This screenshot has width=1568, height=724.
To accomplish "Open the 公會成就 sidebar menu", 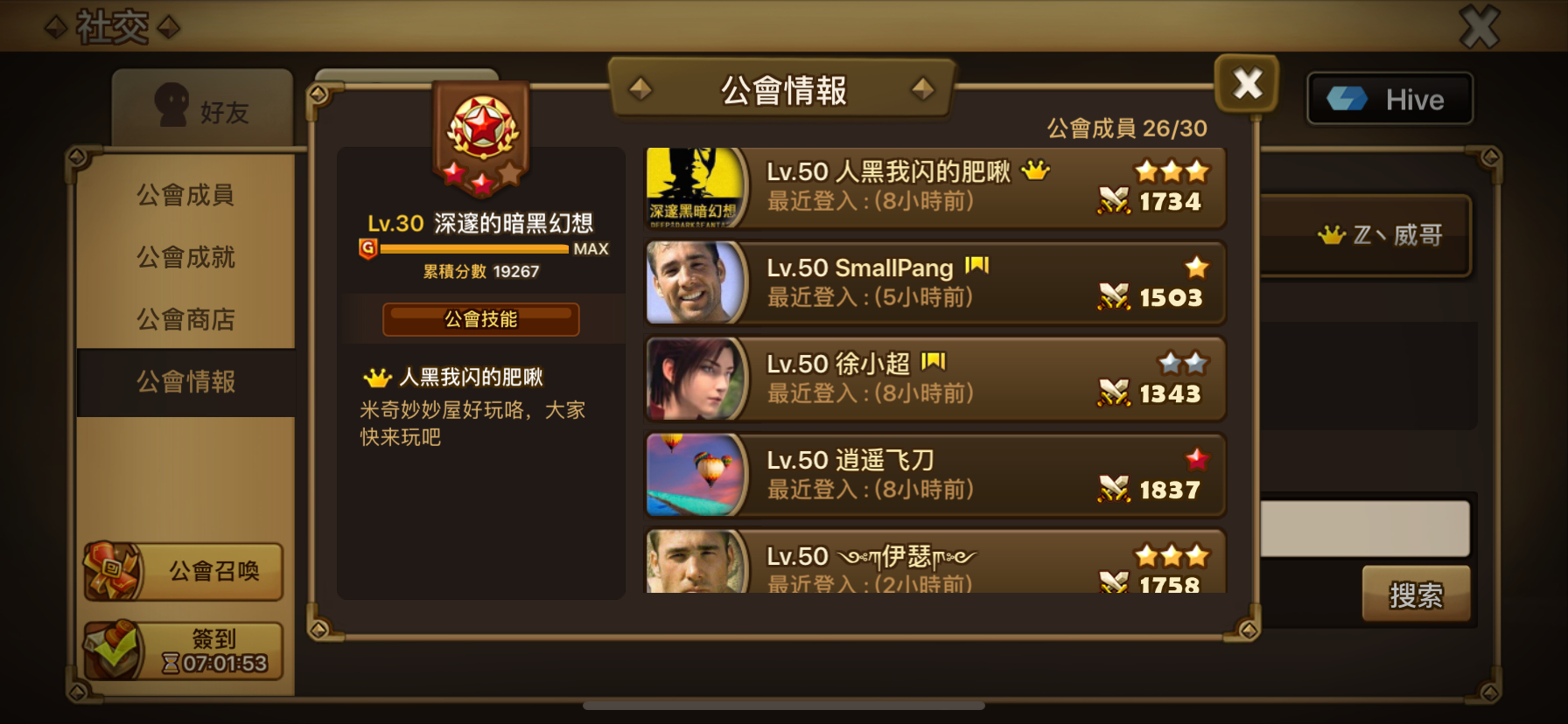I will click(185, 257).
